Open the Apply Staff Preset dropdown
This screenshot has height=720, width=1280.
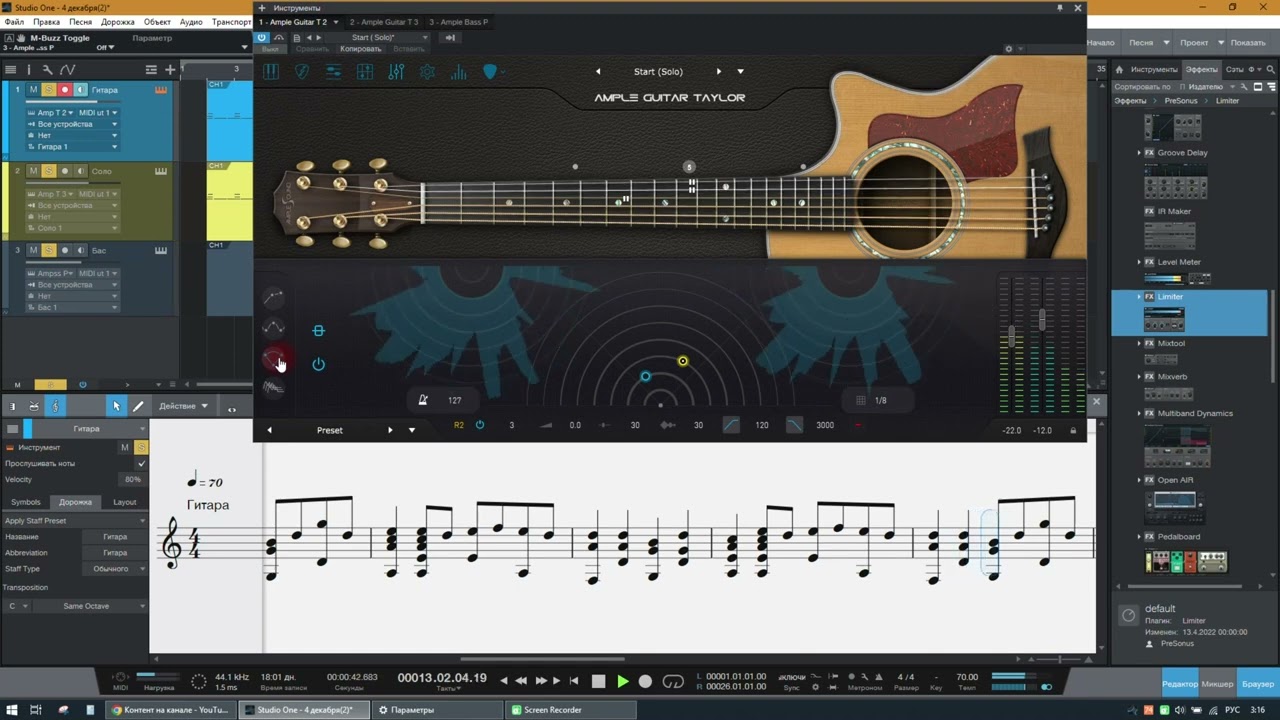click(75, 521)
